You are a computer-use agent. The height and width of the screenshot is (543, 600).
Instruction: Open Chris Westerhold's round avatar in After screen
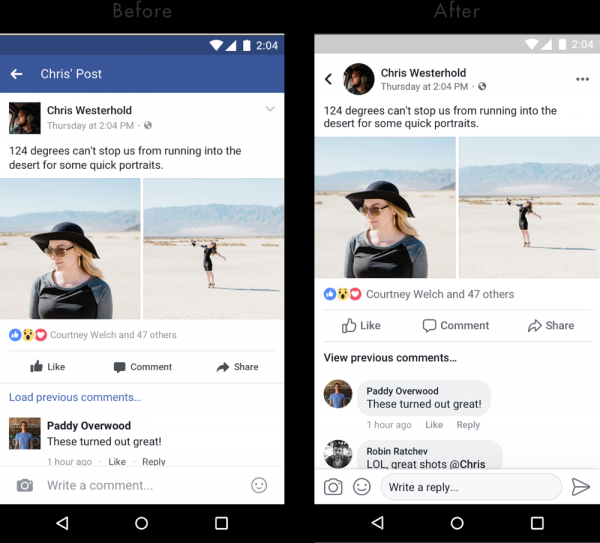(x=359, y=79)
